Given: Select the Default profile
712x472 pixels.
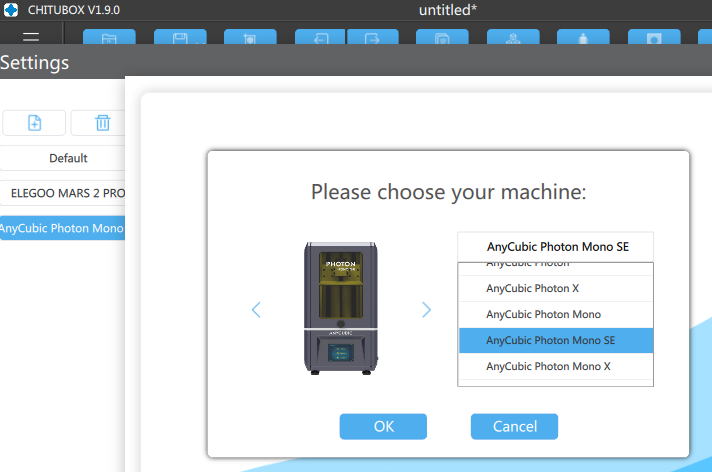Looking at the screenshot, I should (x=63, y=158).
